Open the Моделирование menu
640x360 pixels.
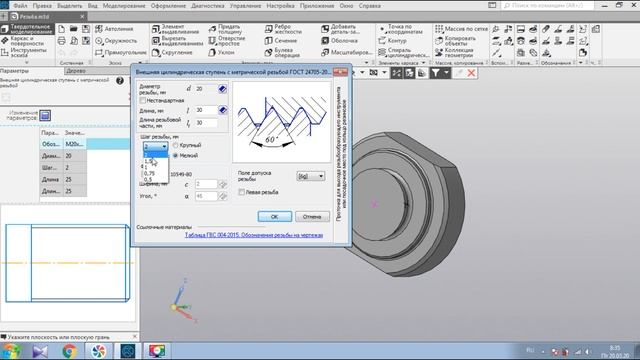pyautogui.click(x=124, y=6)
